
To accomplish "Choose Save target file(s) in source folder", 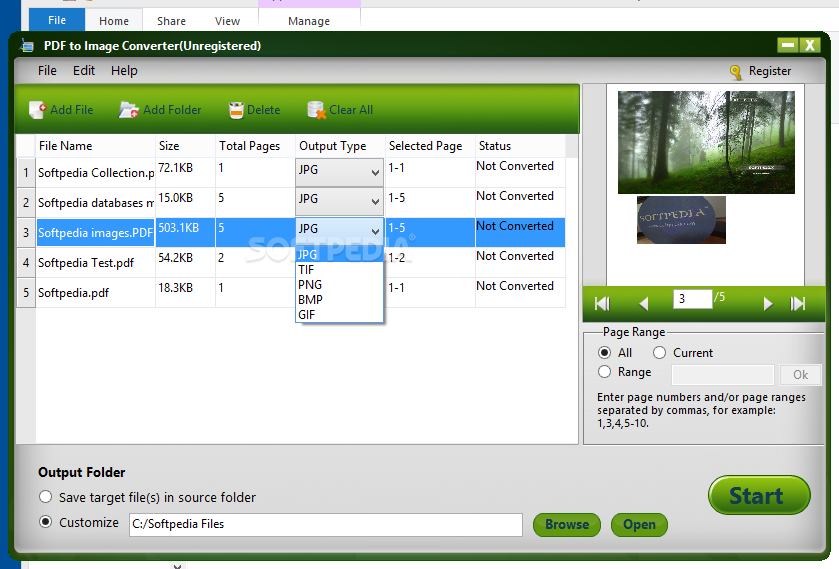I will (x=45, y=497).
